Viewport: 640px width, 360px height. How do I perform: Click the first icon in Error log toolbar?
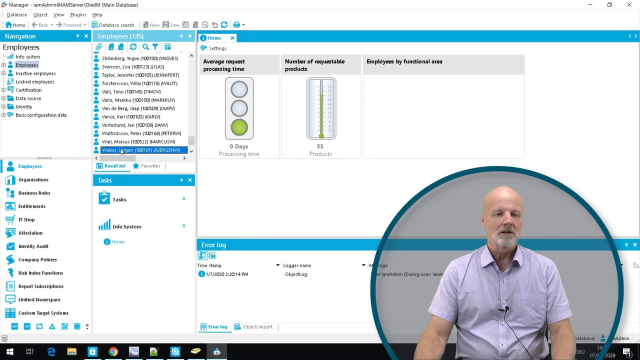click(202, 256)
